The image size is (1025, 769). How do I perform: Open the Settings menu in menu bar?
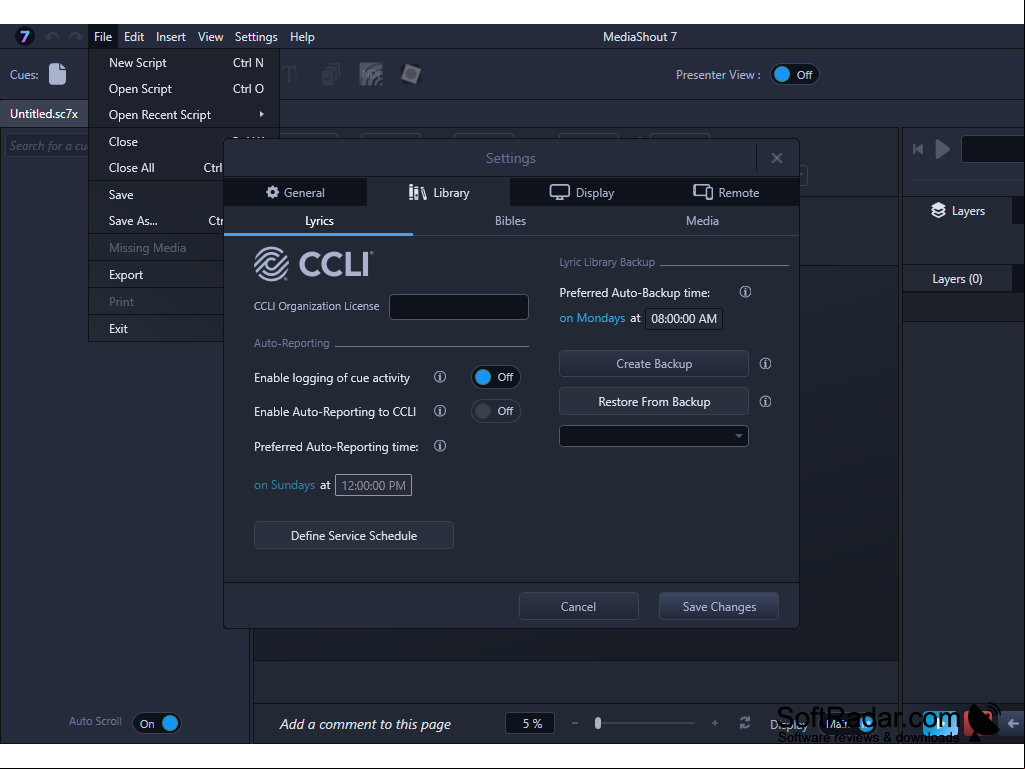[256, 37]
